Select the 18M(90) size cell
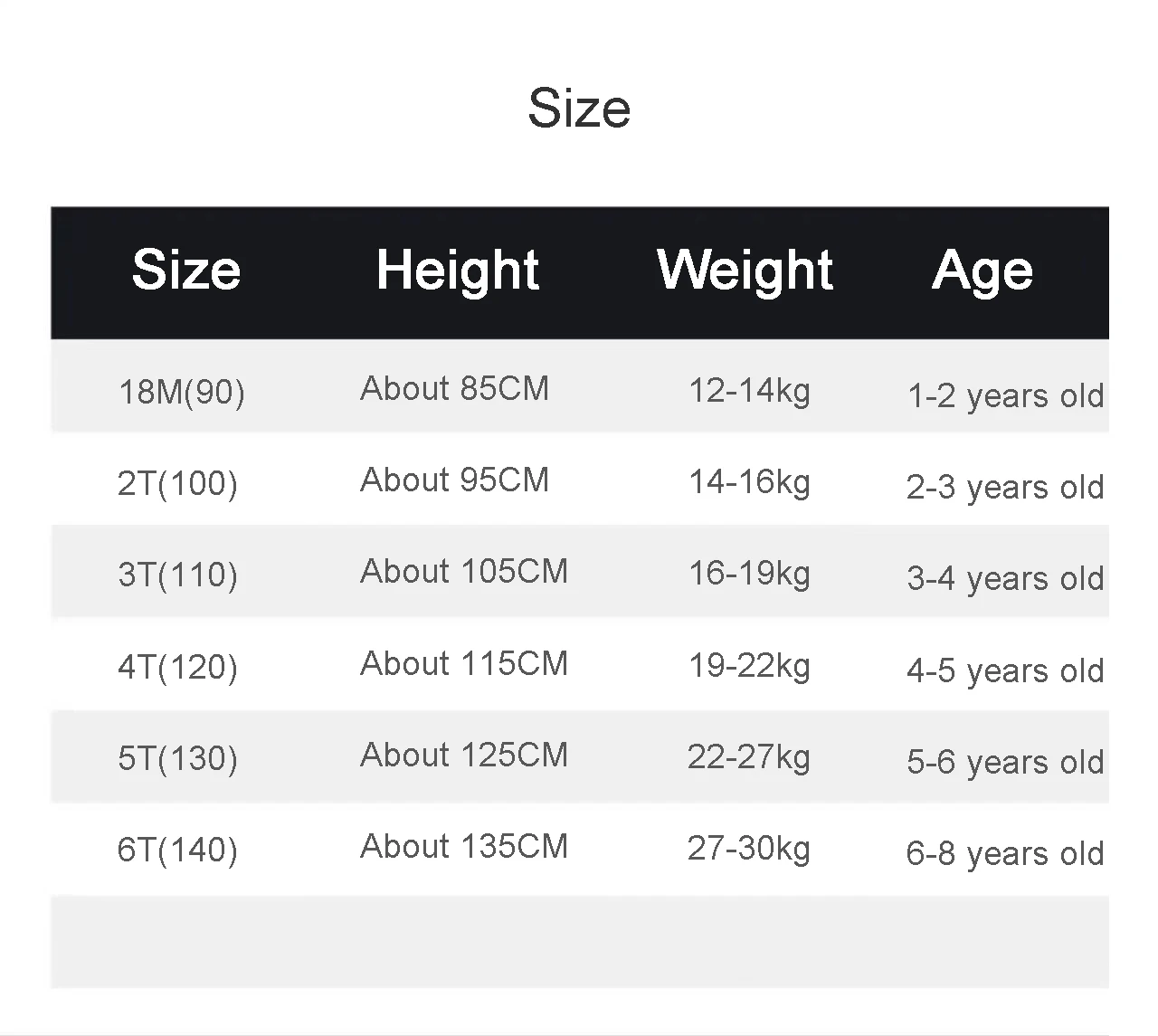Screen dimensions: 1158x1036 tap(182, 392)
